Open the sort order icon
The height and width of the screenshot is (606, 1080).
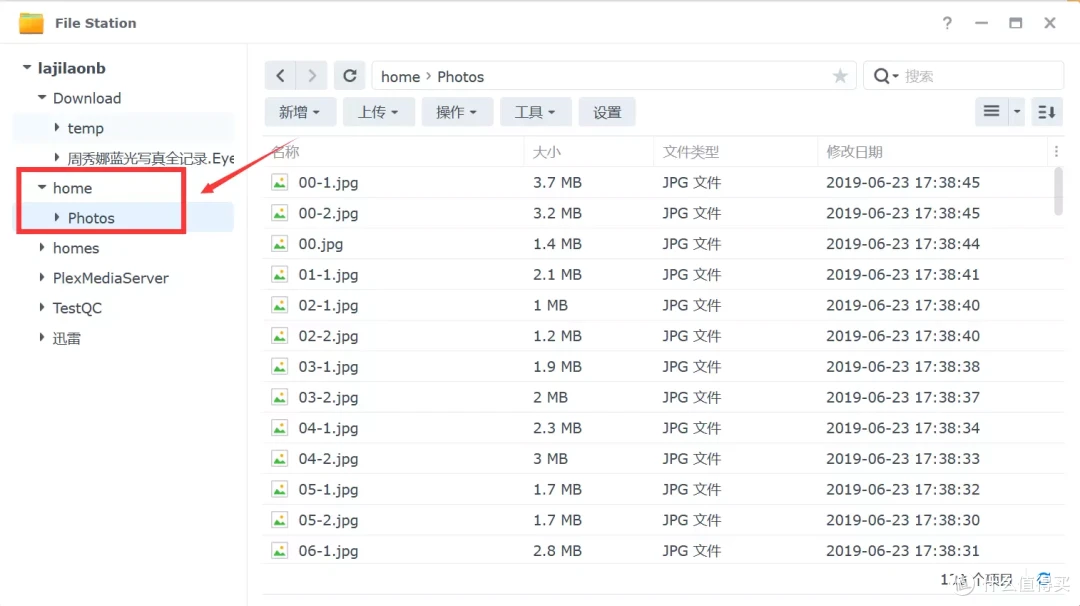pos(1046,112)
